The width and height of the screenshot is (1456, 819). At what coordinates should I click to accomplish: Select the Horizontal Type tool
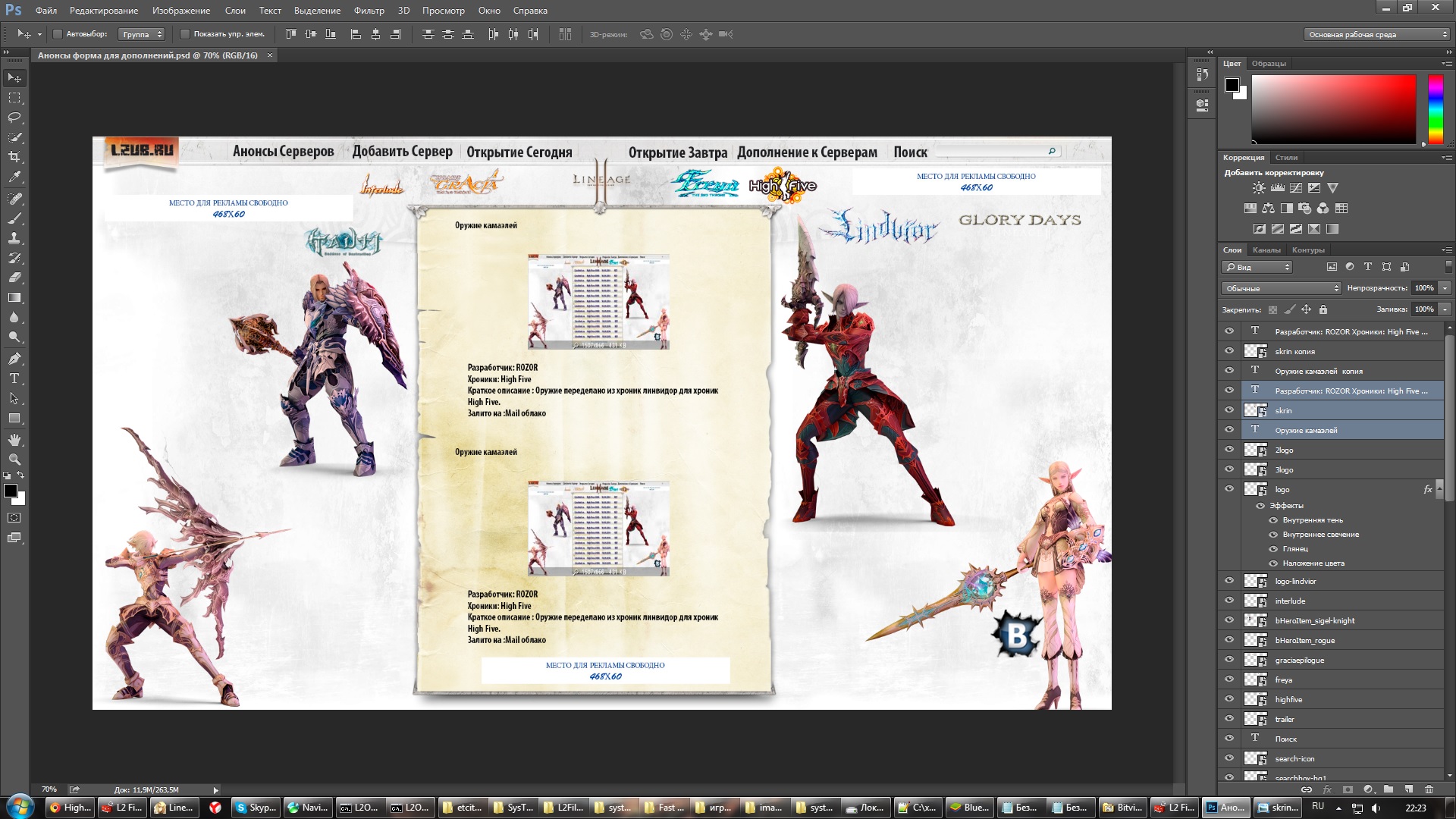tap(14, 378)
